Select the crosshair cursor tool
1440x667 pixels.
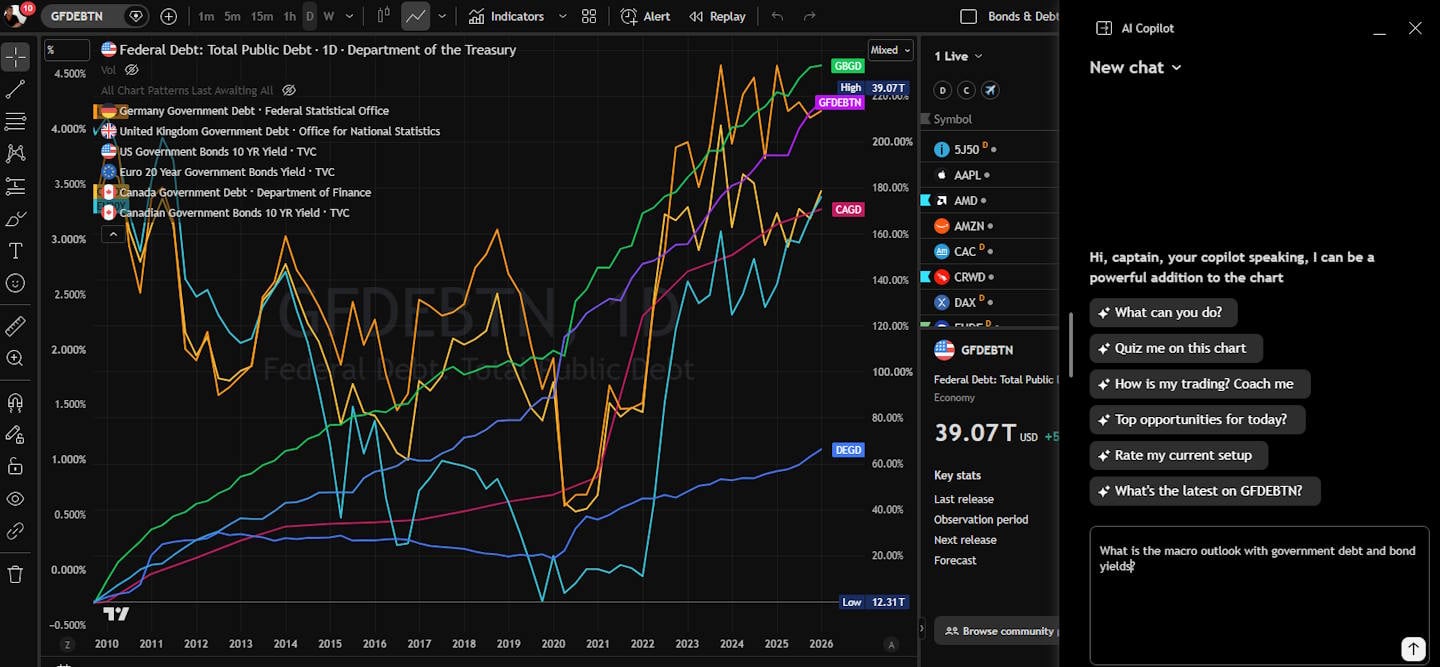[15, 57]
